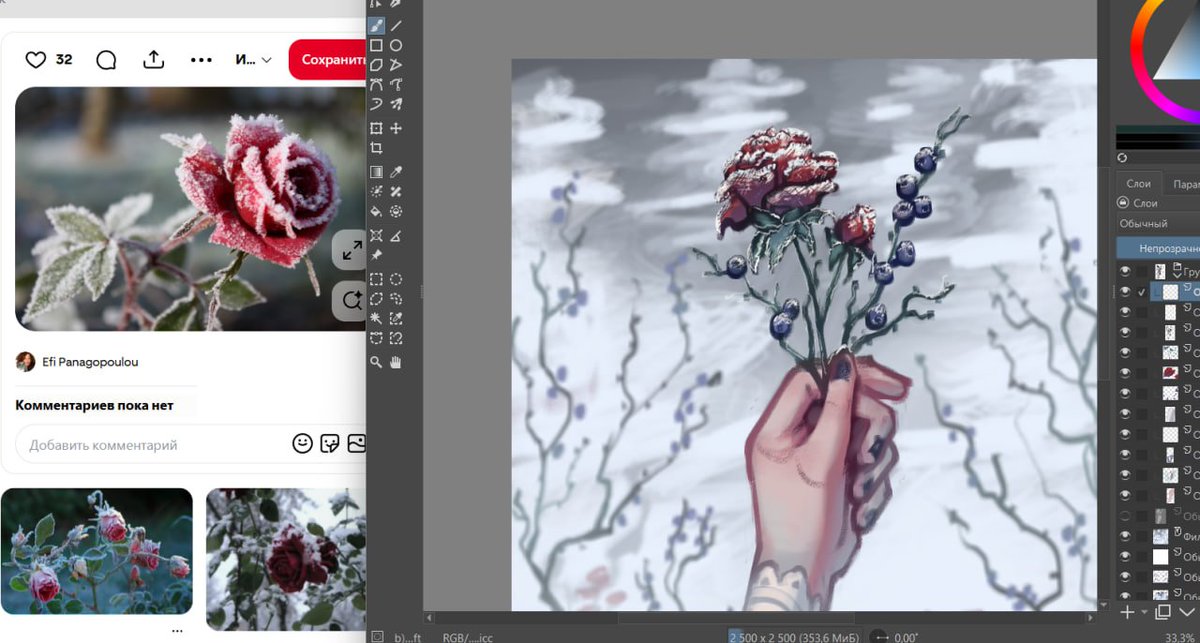Click the Pinterest share upload icon
This screenshot has width=1200, height=643.
(153, 59)
